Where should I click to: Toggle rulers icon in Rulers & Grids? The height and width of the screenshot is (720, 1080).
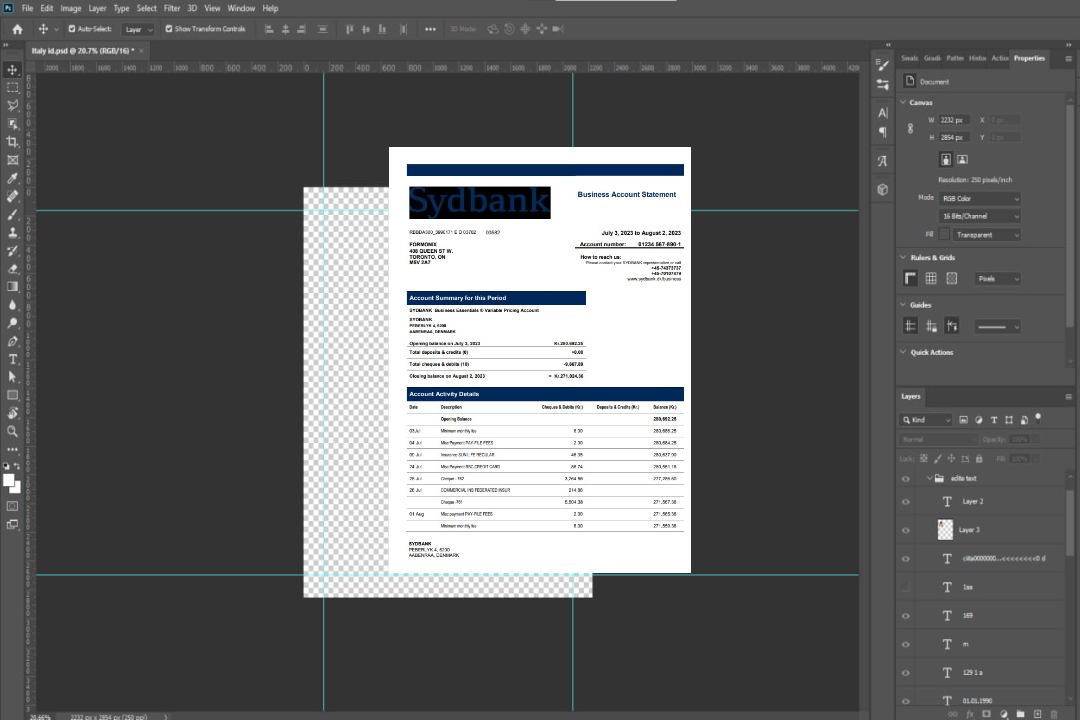911,278
